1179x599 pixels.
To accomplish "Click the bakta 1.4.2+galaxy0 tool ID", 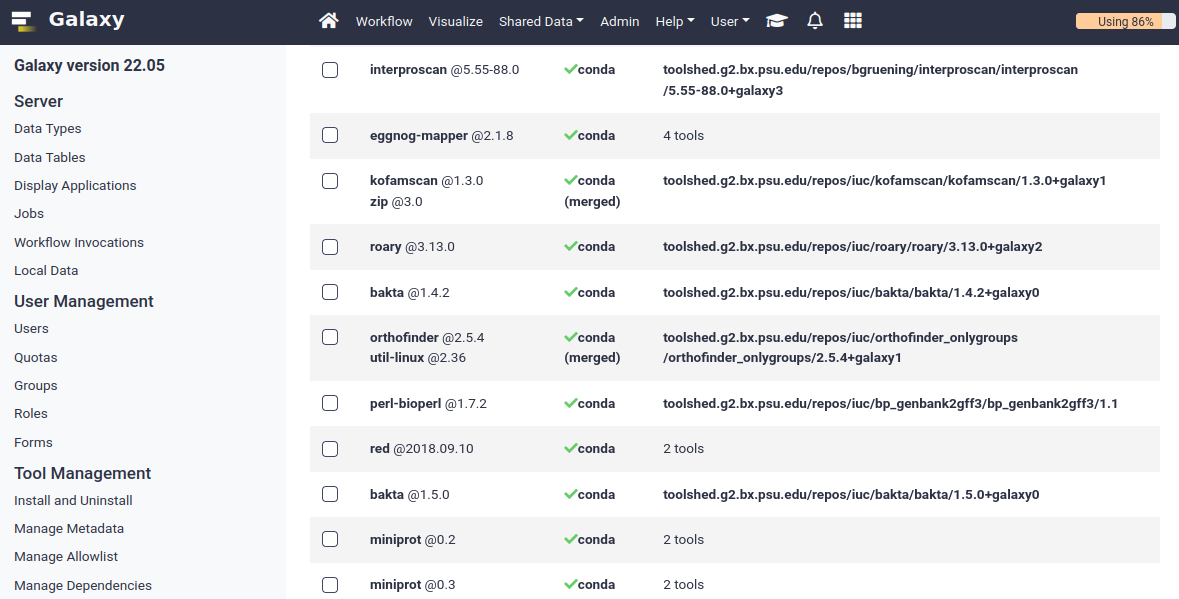I will tap(851, 292).
